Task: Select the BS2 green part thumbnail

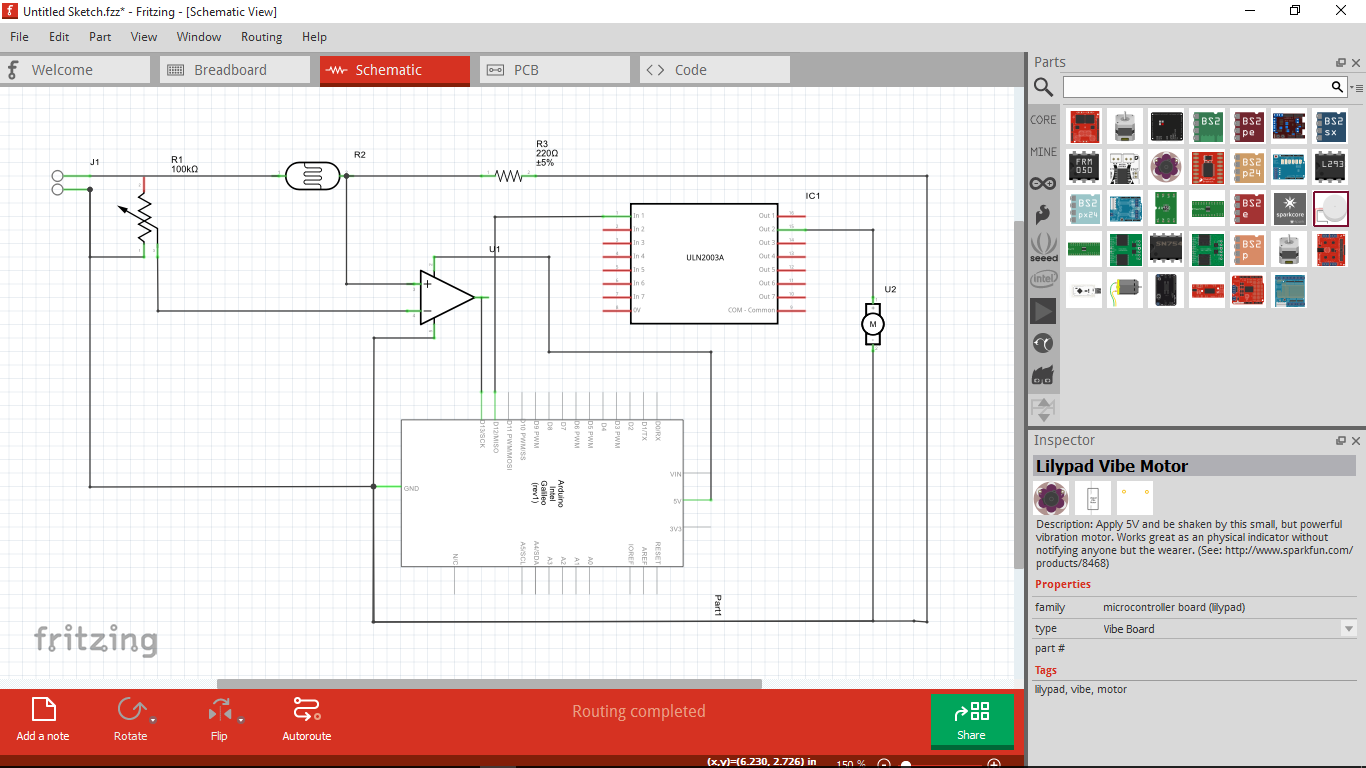Action: [1207, 126]
